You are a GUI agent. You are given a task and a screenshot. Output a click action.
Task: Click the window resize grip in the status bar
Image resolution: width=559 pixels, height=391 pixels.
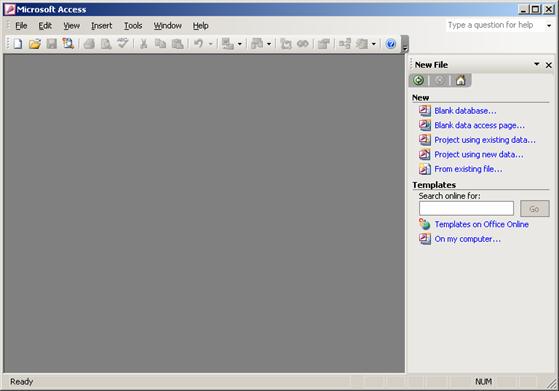point(553,384)
